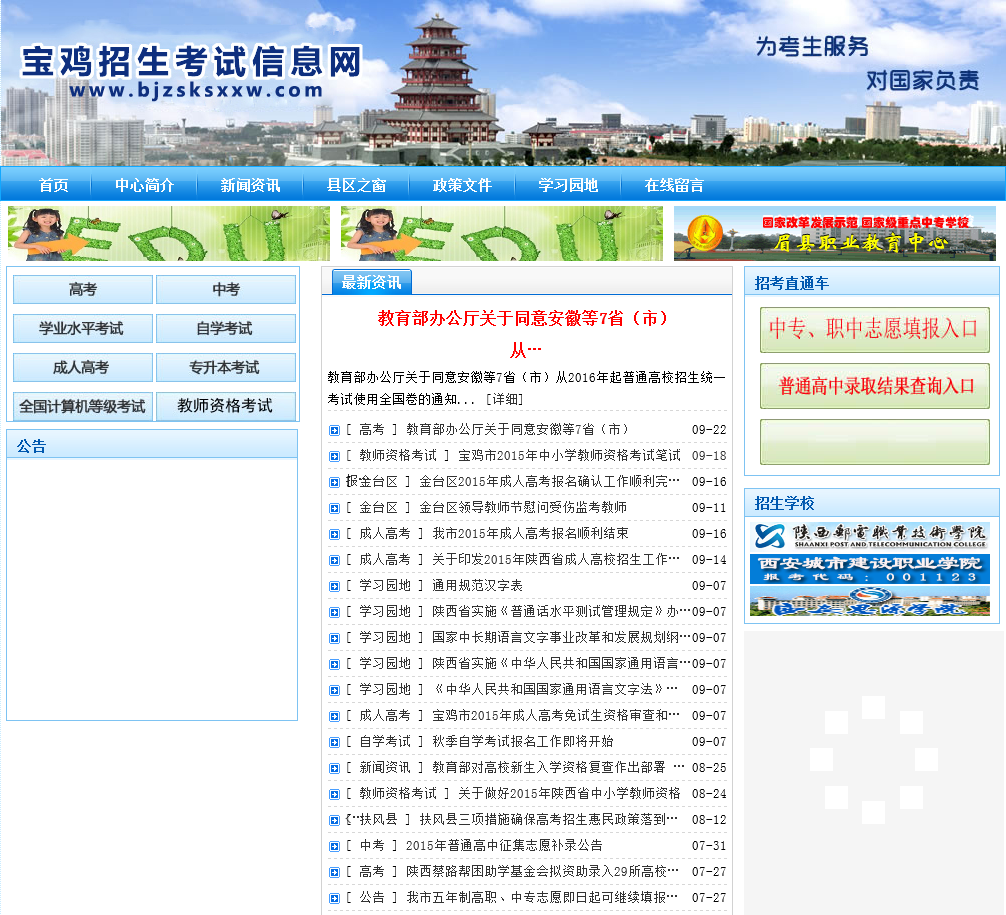
Task: Open 全国计算机等级考试 category
Action: 83,406
